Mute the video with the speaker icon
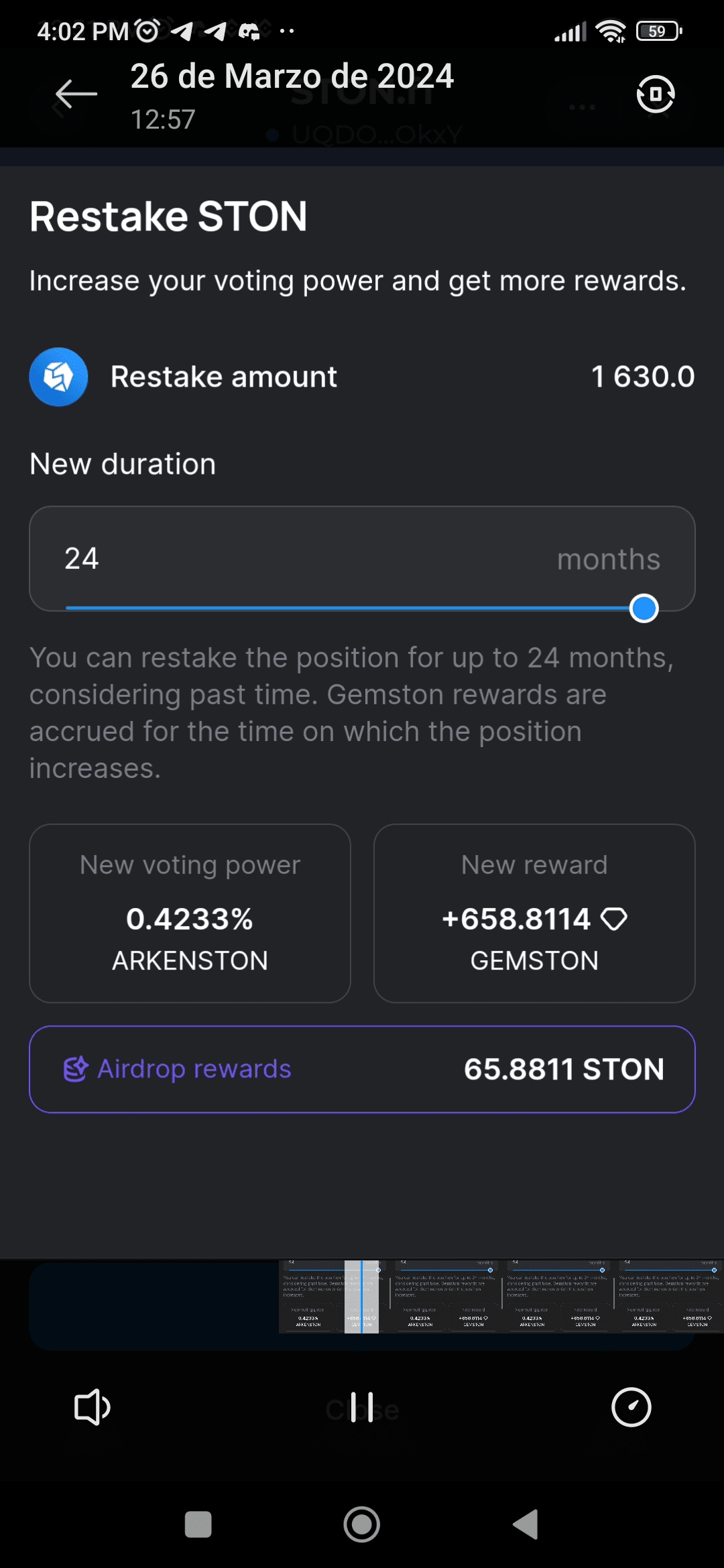Image resolution: width=724 pixels, height=1568 pixels. coord(92,1407)
